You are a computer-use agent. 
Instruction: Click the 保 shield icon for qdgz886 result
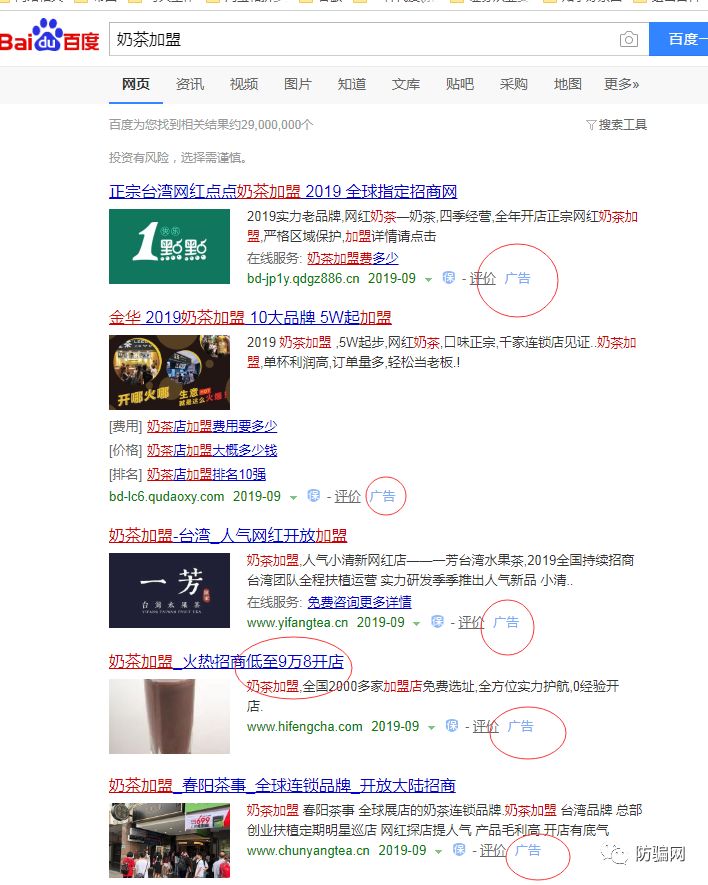[449, 278]
